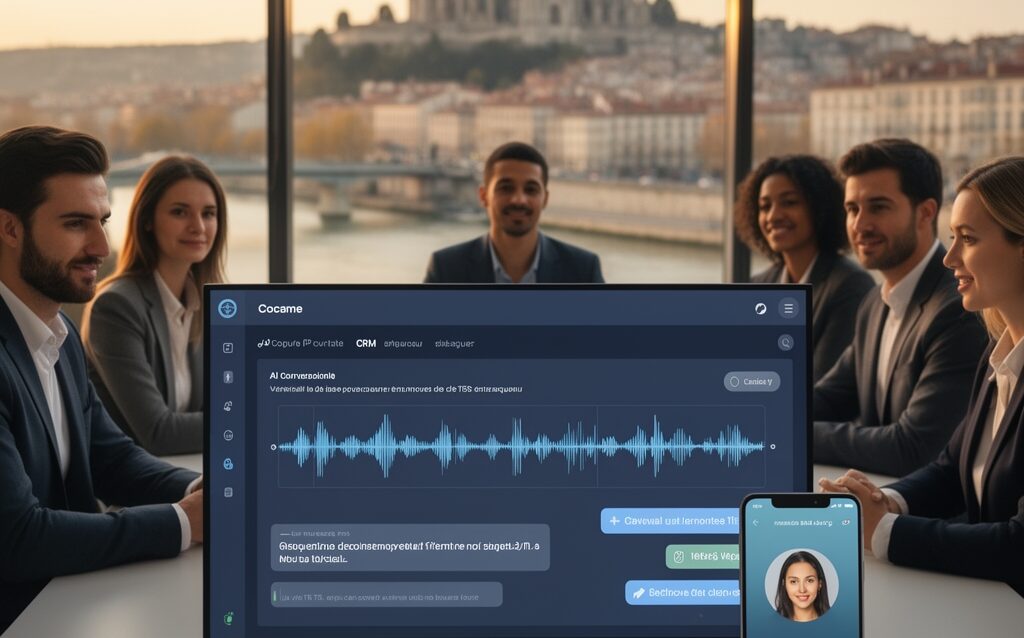Click the document icon in the sidebar
This screenshot has height=638, width=1024.
228,492
